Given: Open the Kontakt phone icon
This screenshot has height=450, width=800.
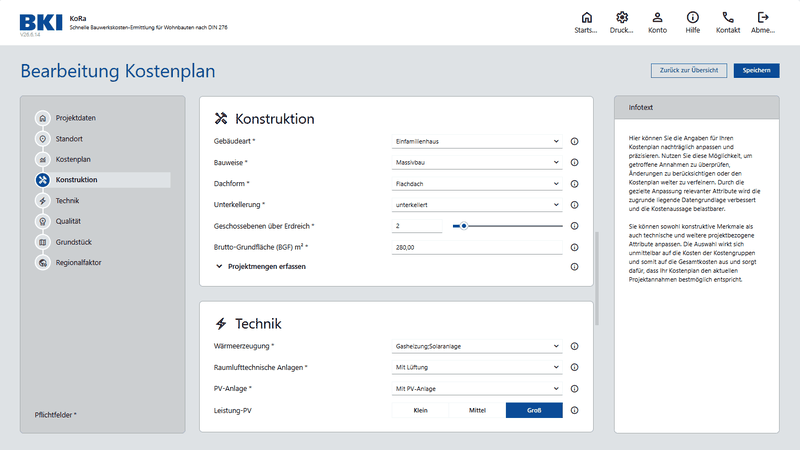Looking at the screenshot, I should [x=728, y=18].
